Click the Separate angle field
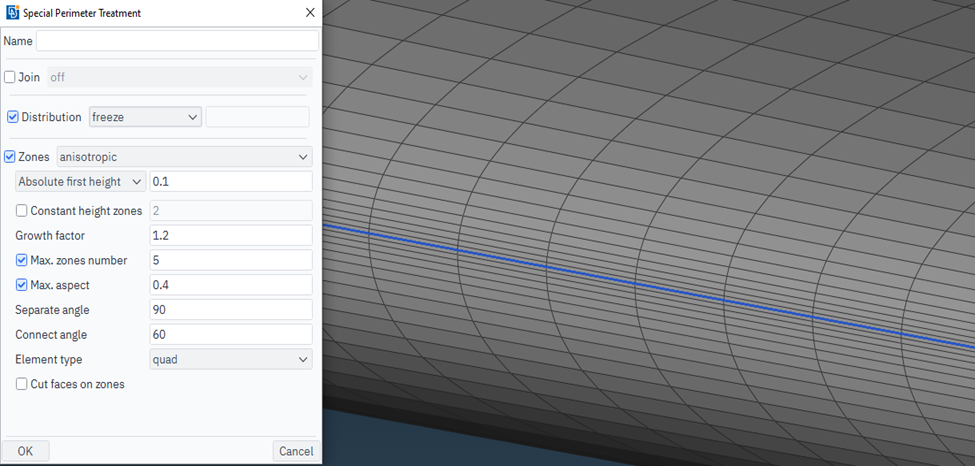The height and width of the screenshot is (466, 975). [x=230, y=310]
